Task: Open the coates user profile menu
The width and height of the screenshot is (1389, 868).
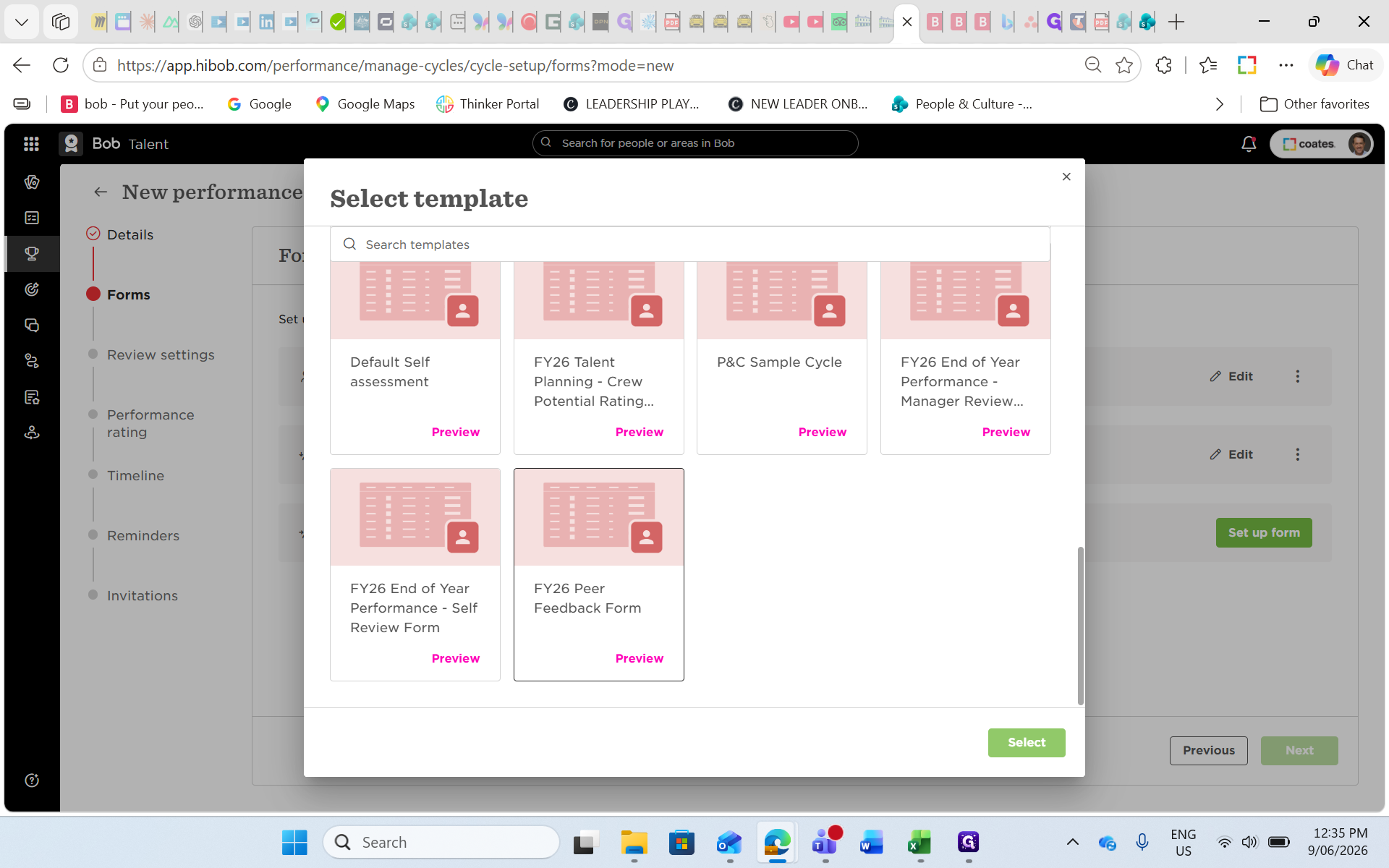Action: click(x=1321, y=144)
